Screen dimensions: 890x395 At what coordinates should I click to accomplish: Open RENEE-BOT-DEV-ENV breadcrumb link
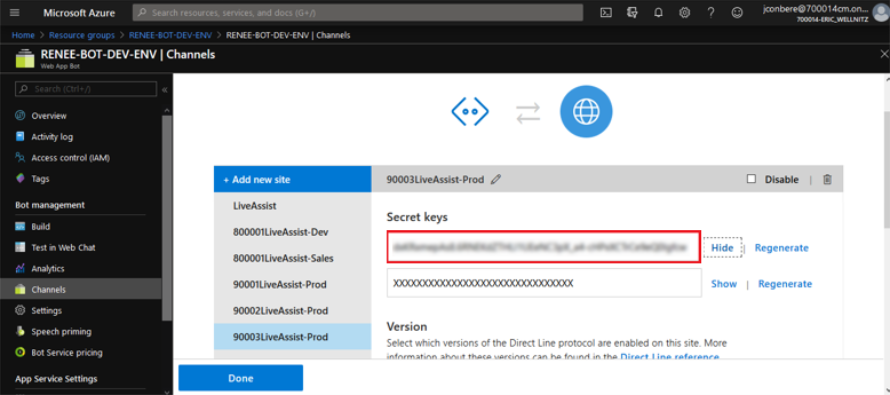click(170, 35)
